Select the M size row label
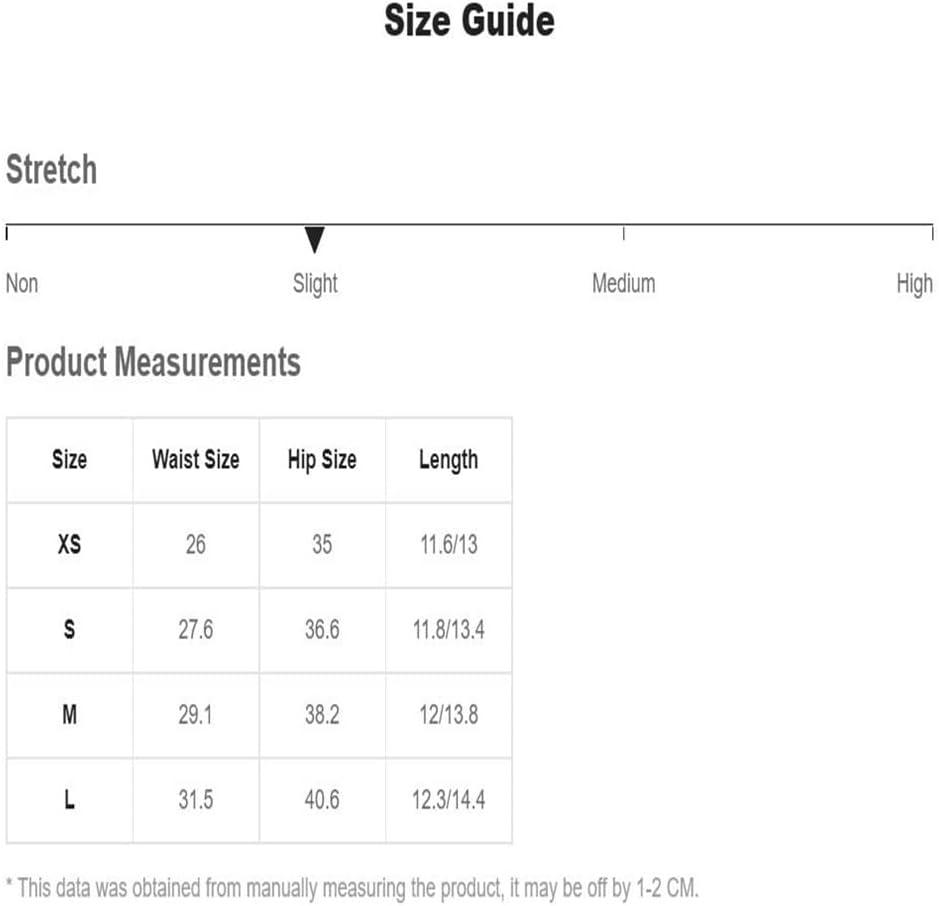Viewport: 939px width, 906px height. [x=69, y=715]
